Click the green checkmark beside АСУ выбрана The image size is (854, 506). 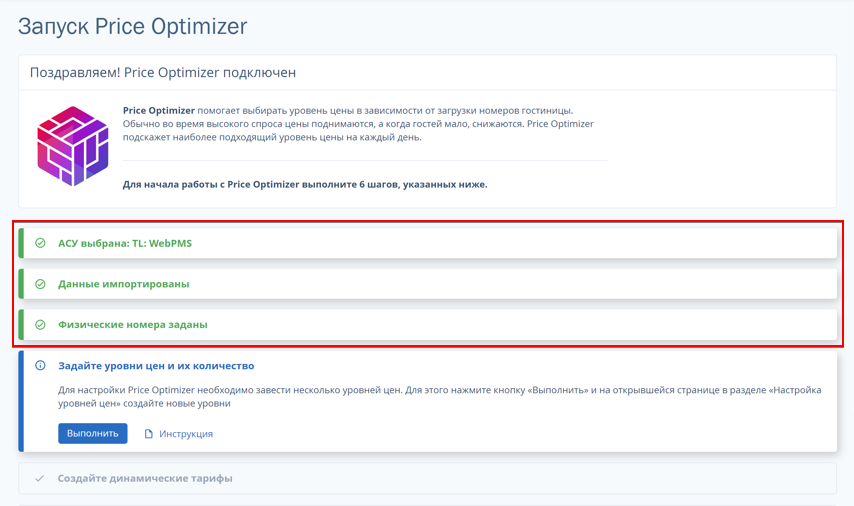[40, 243]
